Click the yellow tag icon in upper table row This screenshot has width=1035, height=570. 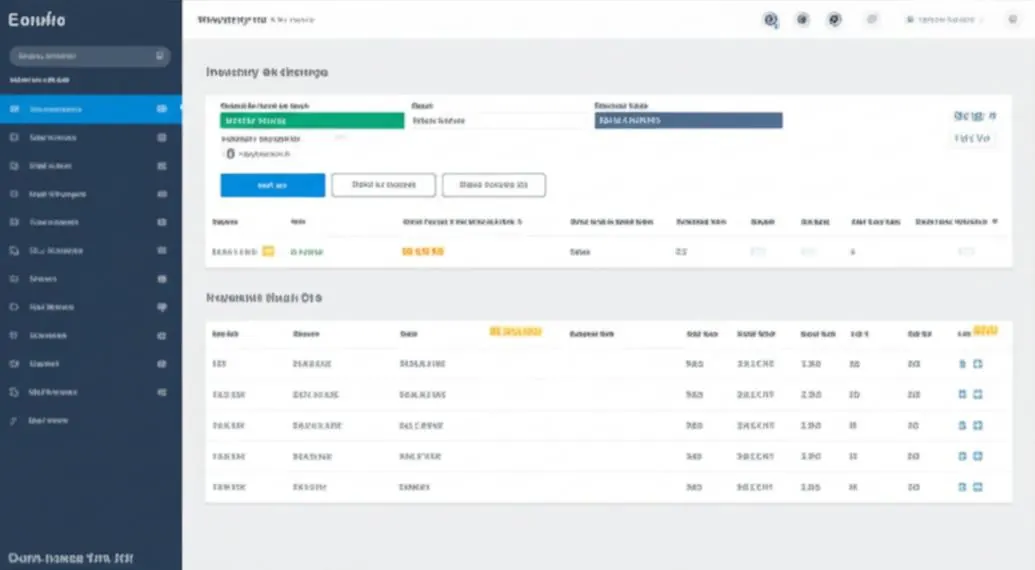(x=268, y=251)
